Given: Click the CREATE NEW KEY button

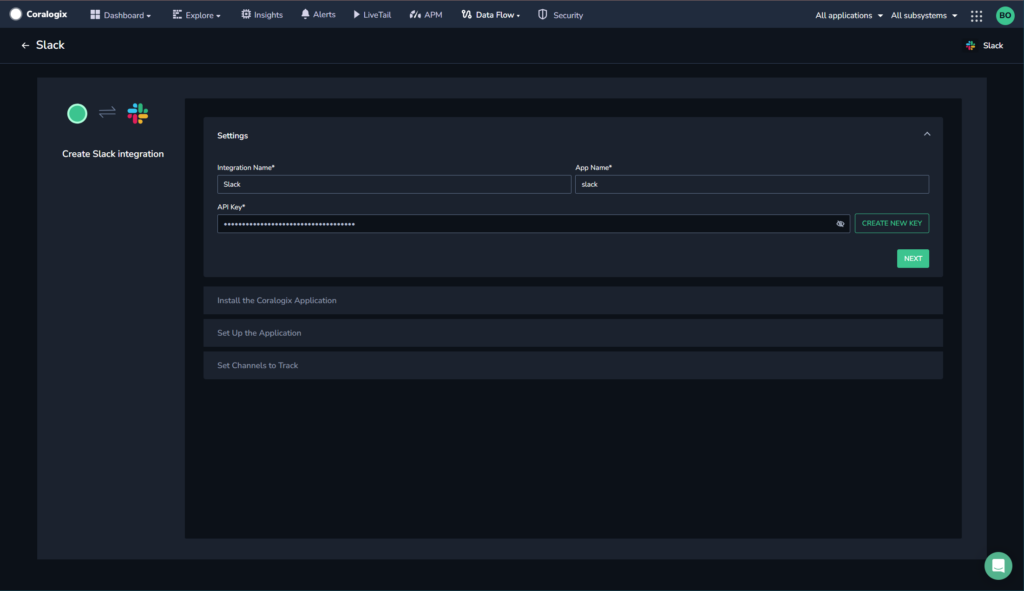Looking at the screenshot, I should point(891,223).
